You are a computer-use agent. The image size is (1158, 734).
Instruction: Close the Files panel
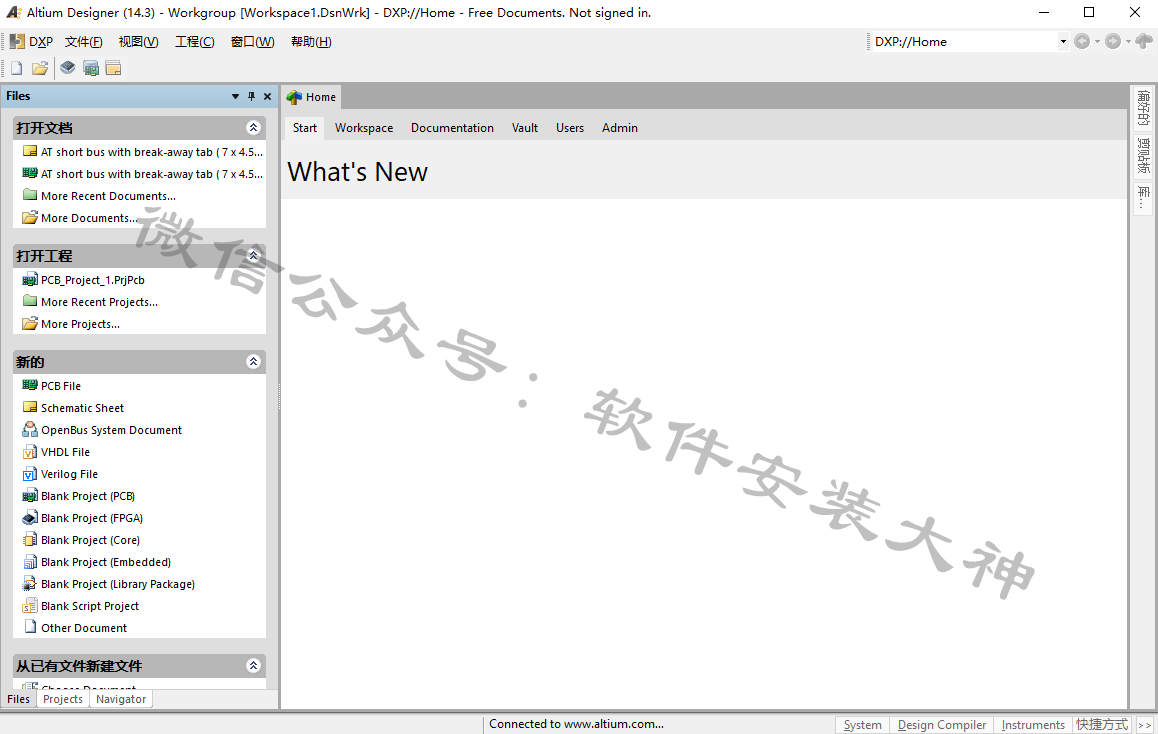(267, 97)
